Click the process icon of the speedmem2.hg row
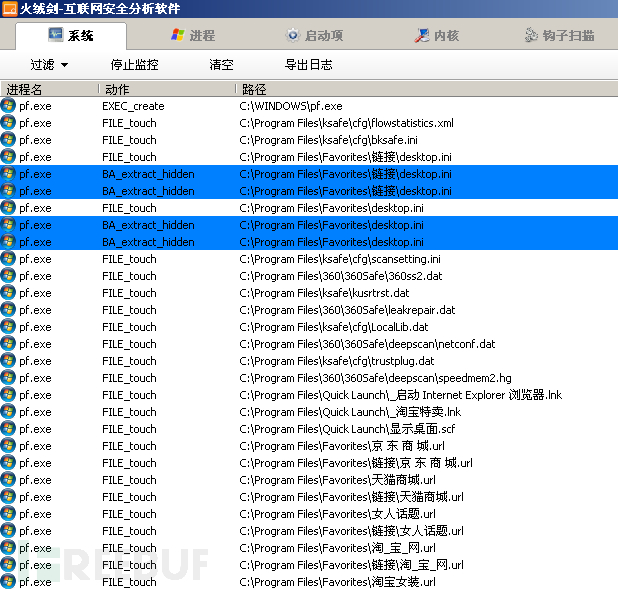This screenshot has width=618, height=589. point(8,378)
